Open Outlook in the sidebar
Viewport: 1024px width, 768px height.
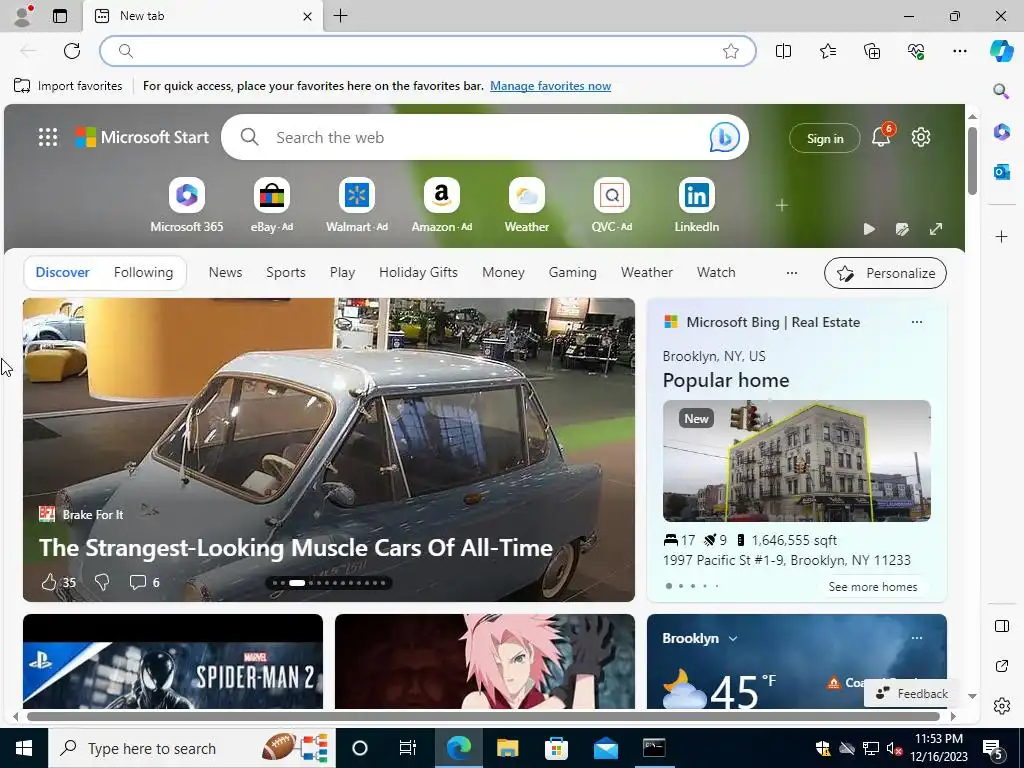coord(1002,172)
